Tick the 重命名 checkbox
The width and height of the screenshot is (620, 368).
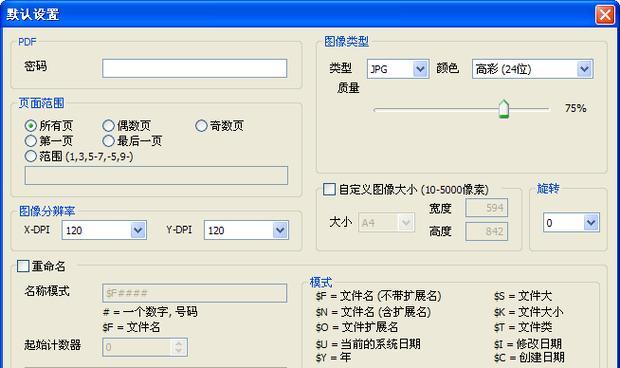[23, 266]
